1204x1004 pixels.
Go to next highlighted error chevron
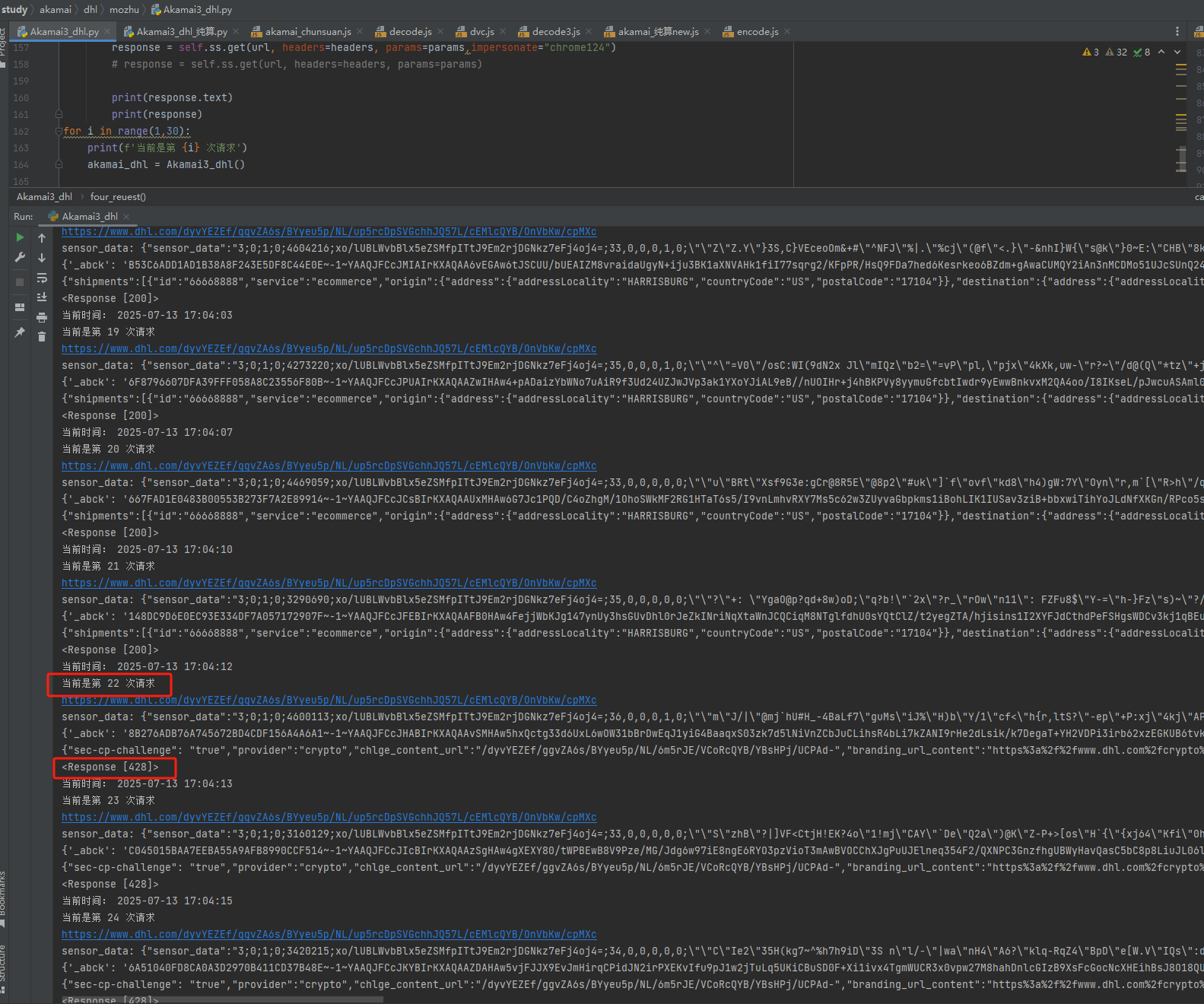pyautogui.click(x=1177, y=52)
